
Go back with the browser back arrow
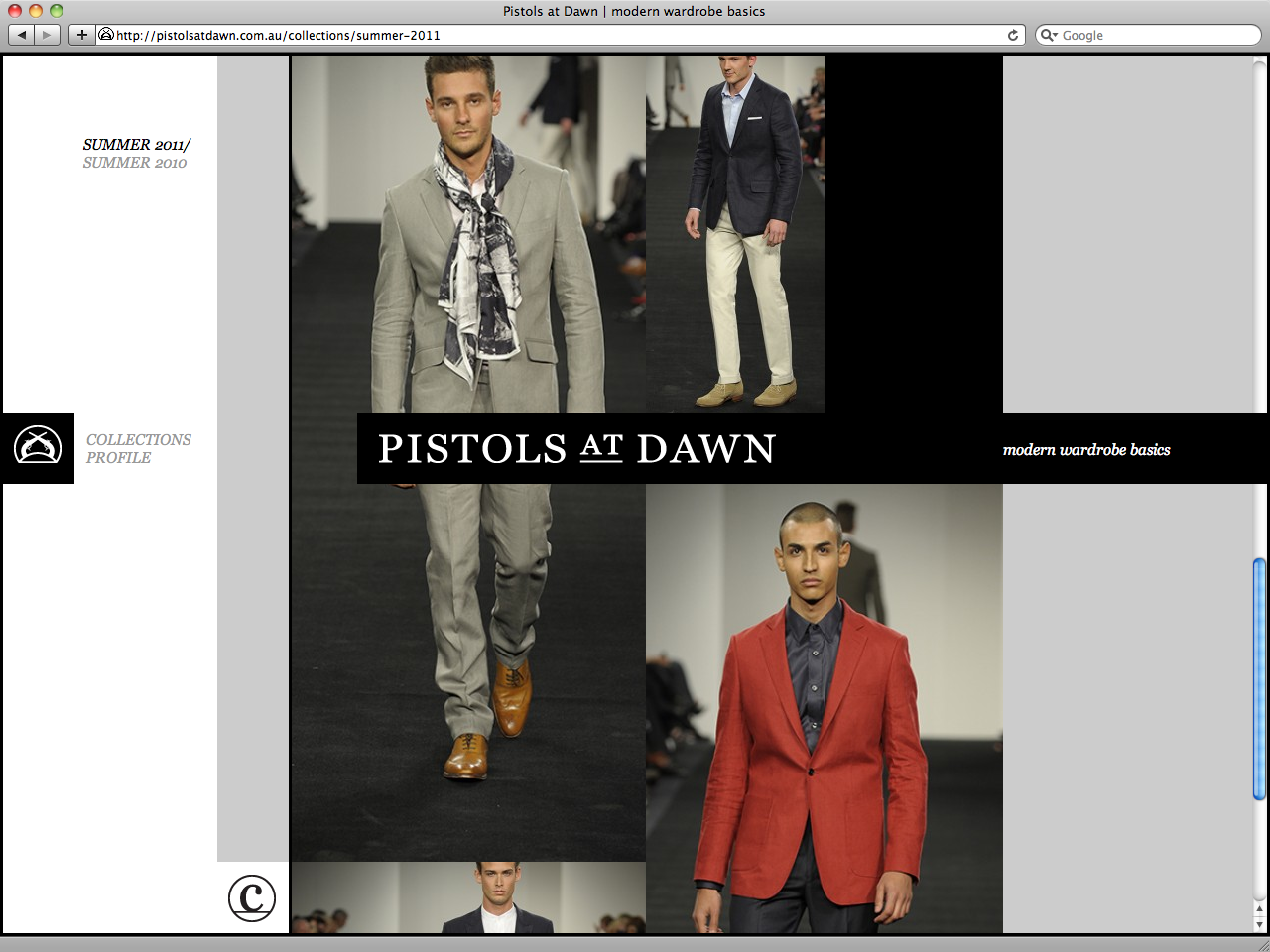coord(21,35)
